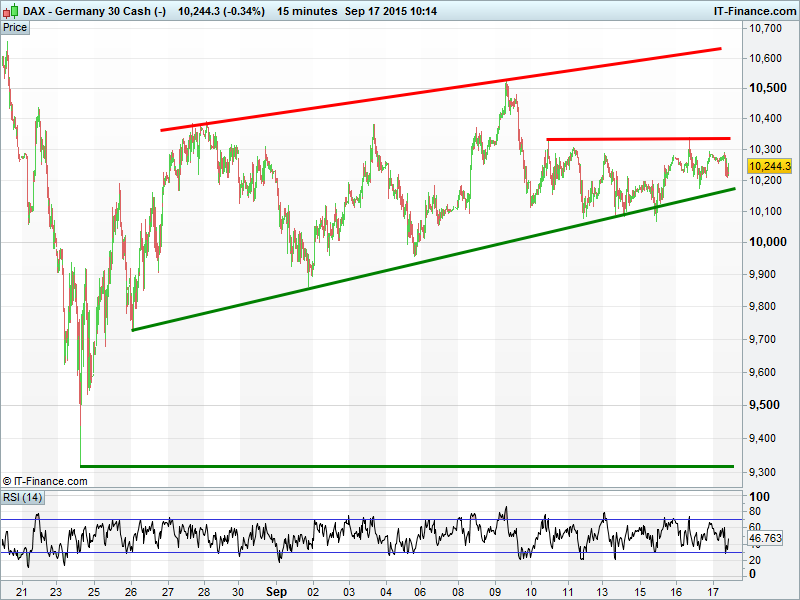Click the 10,000 level on price axis
Image resolution: width=800 pixels, height=600 pixels.
coord(765,242)
